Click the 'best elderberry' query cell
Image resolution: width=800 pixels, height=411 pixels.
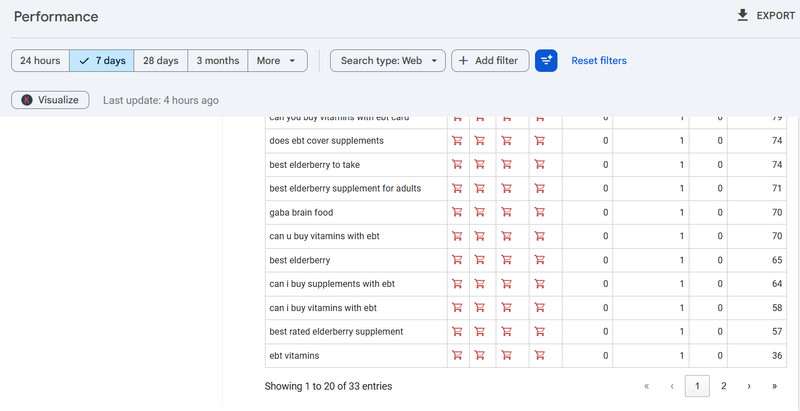pos(356,260)
